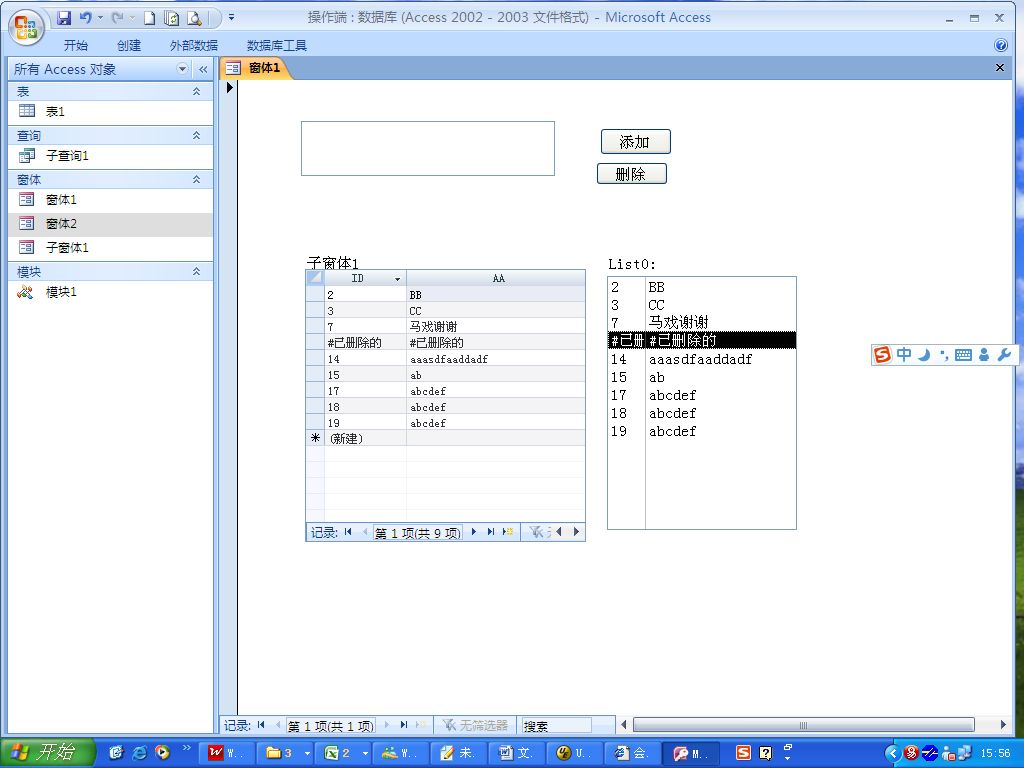The height and width of the screenshot is (768, 1024).
Task: Click the New blank document icon
Action: pos(150,18)
